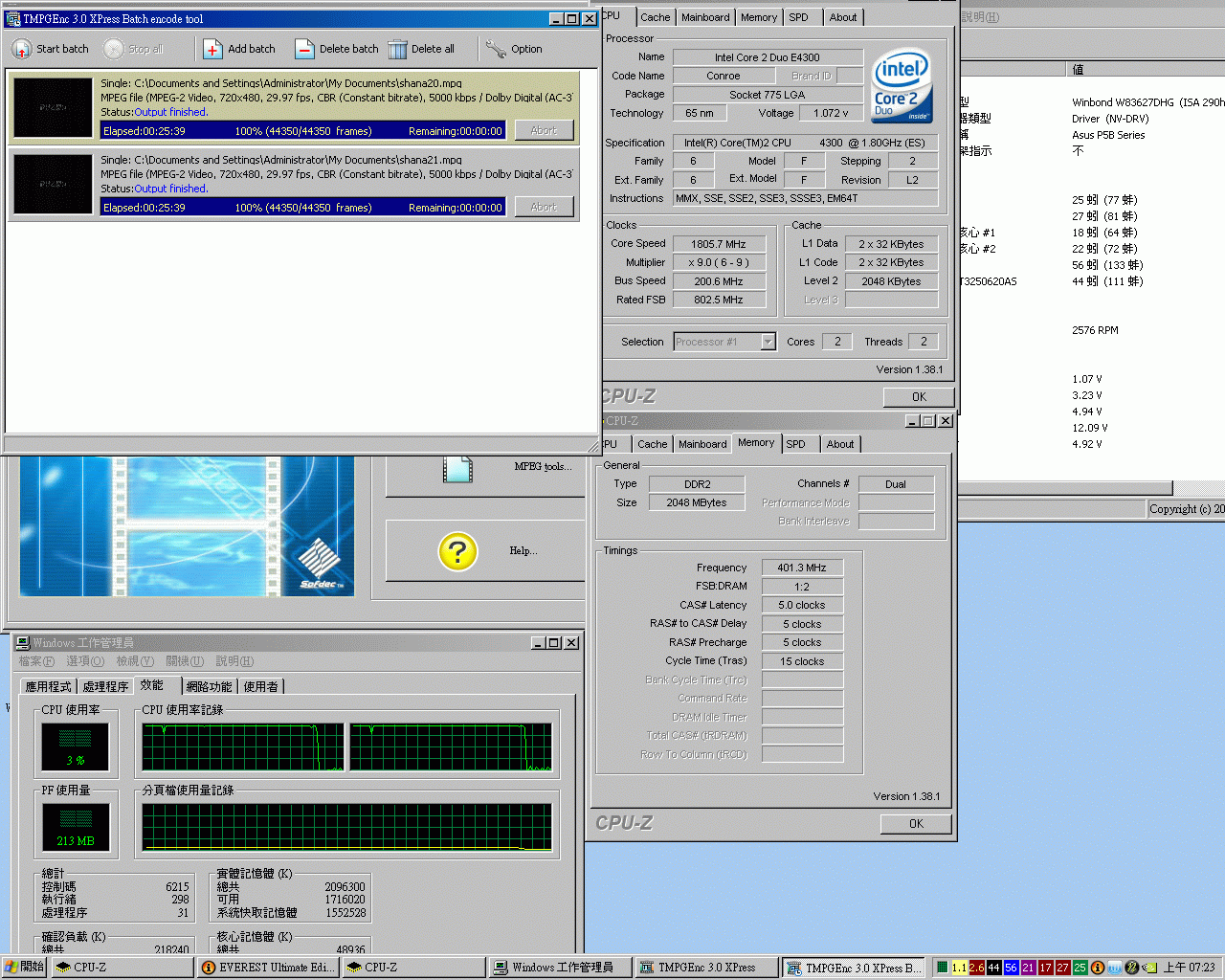Click the Task Manager title bar icon
Image resolution: width=1225 pixels, height=980 pixels.
(x=22, y=643)
